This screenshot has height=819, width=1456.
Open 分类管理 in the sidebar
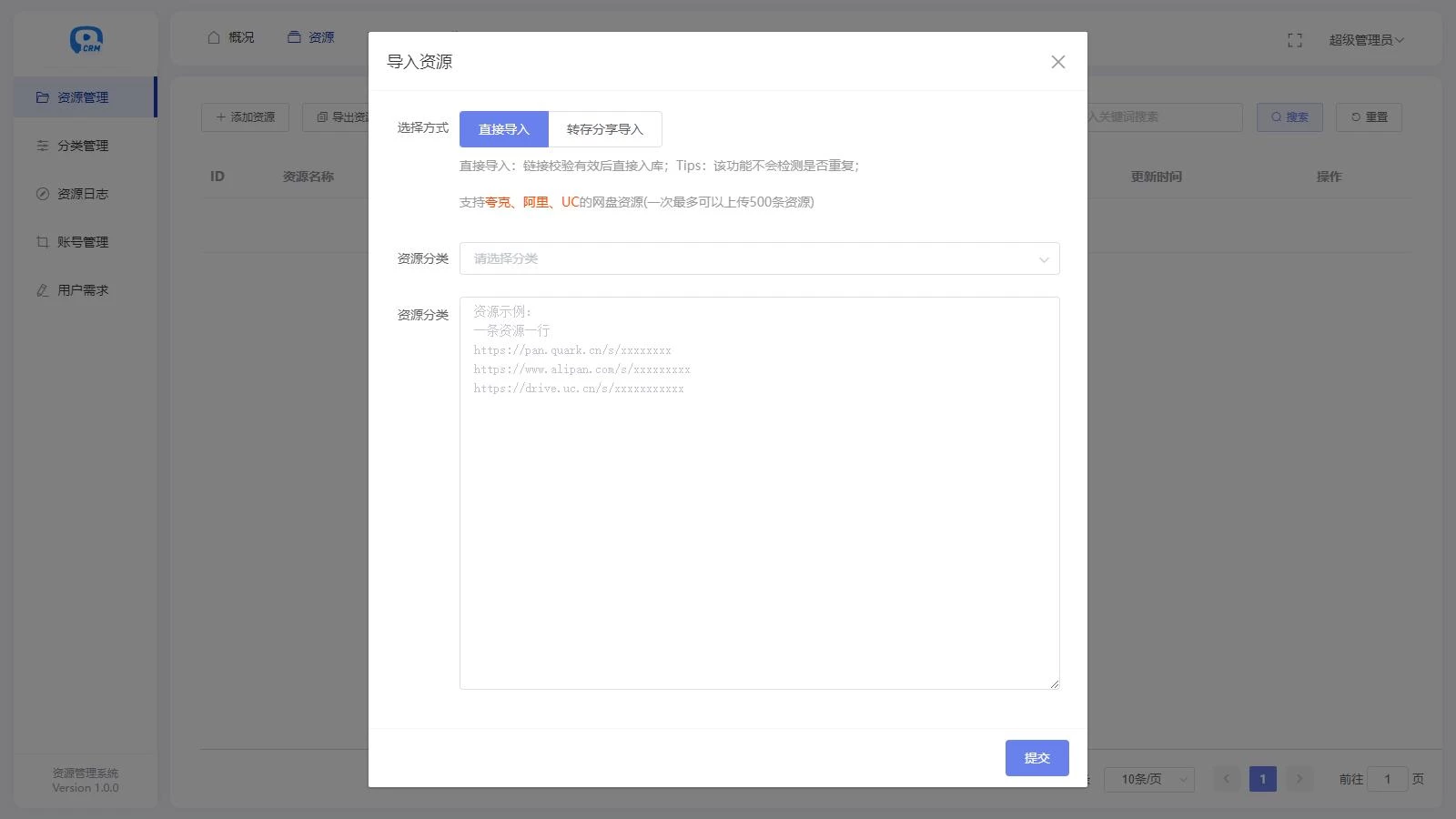[83, 146]
